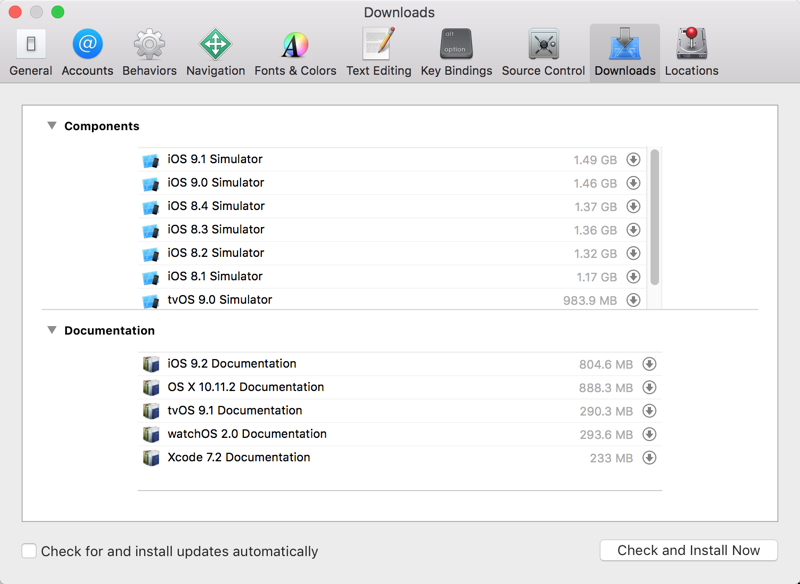Click the 1.49 GB size value
800x584 pixels.
(595, 160)
